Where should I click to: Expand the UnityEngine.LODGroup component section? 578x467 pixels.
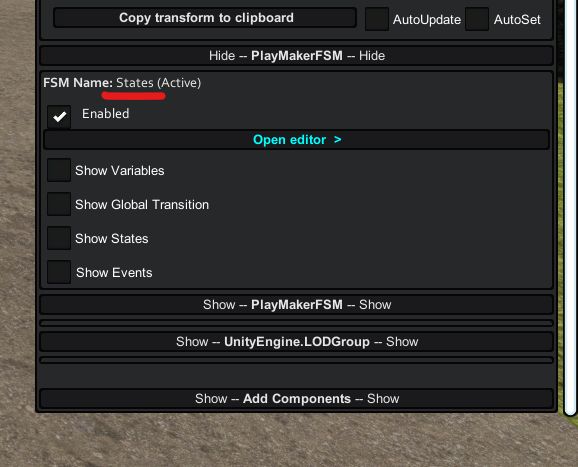296,342
